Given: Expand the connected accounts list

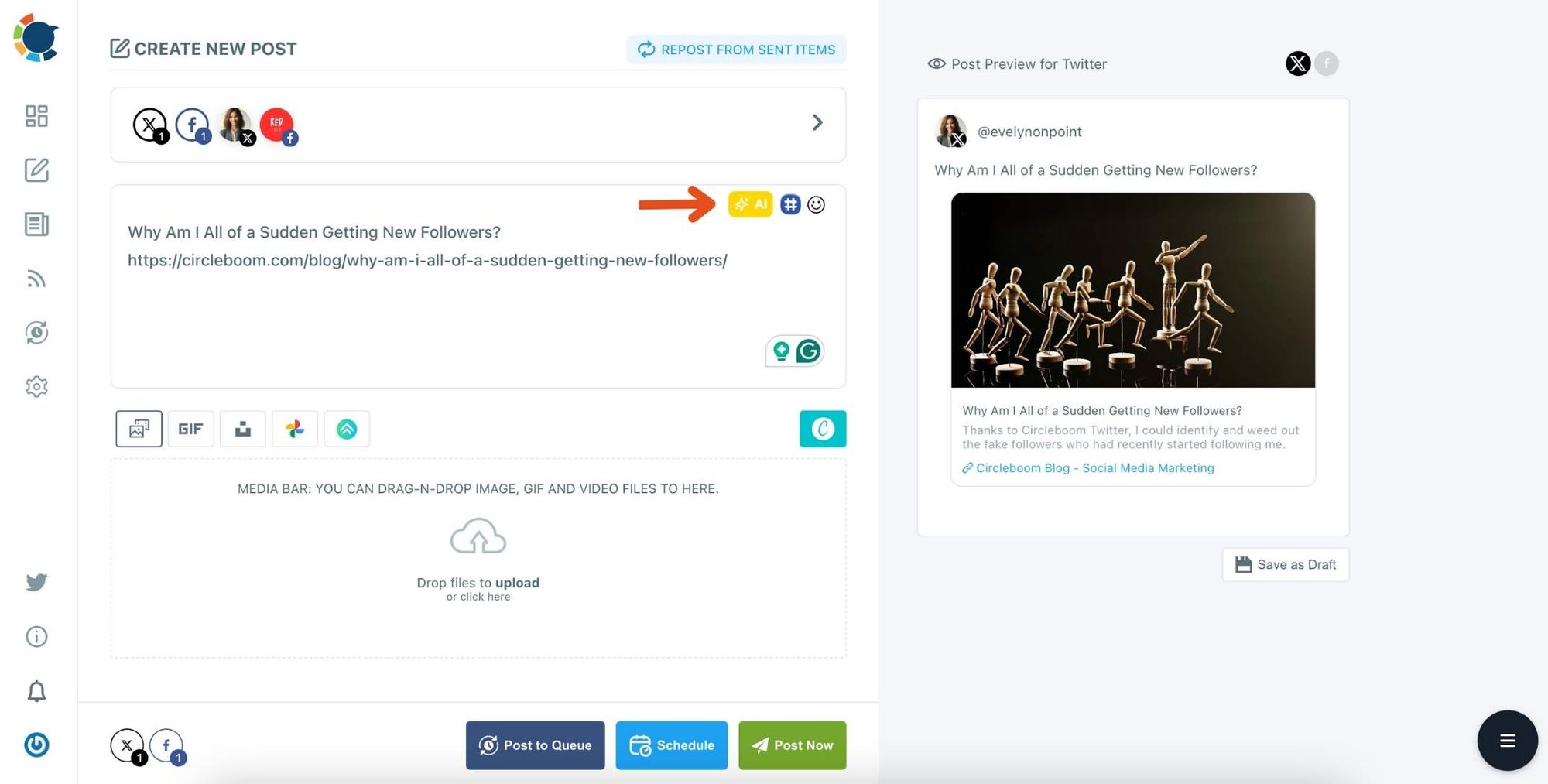Looking at the screenshot, I should coord(817,122).
